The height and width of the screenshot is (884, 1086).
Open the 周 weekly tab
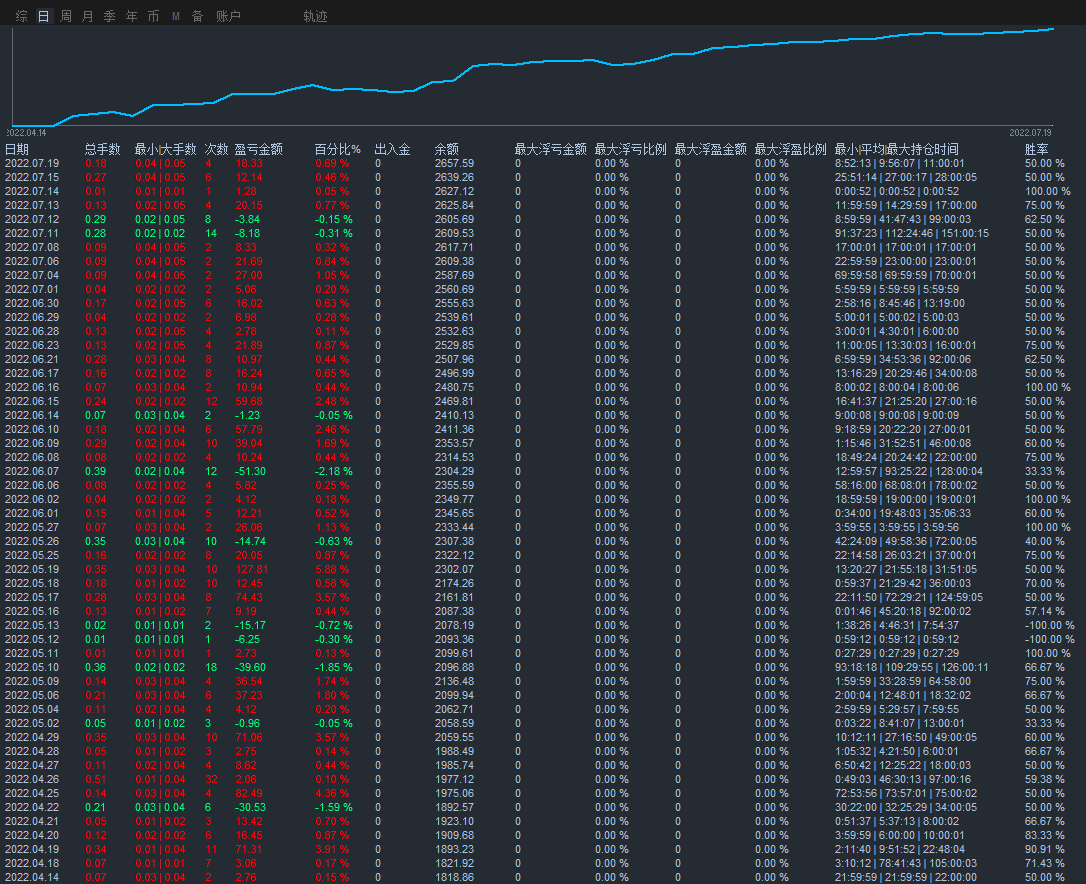click(66, 16)
